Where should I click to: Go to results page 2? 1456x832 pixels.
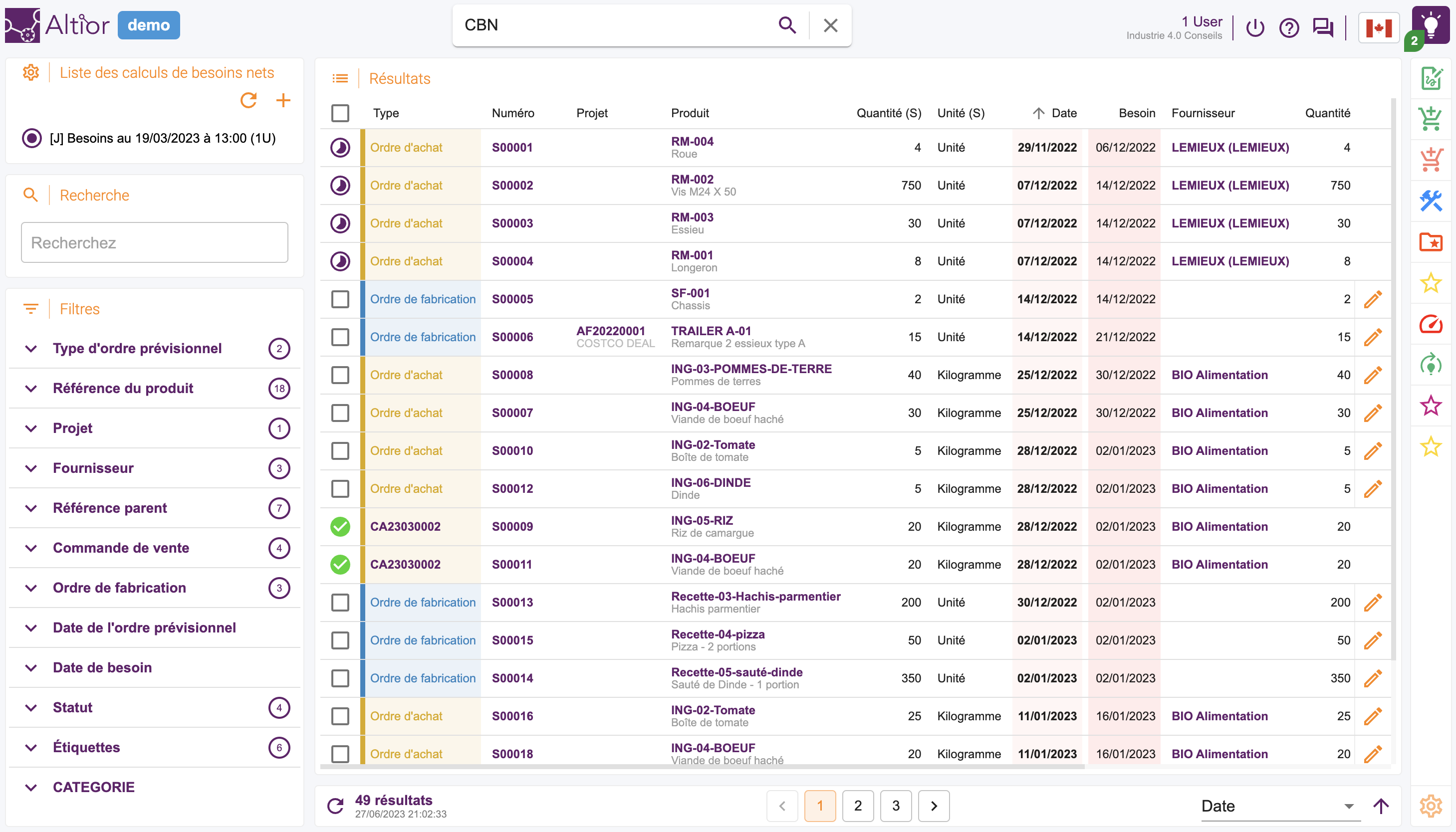(x=857, y=806)
